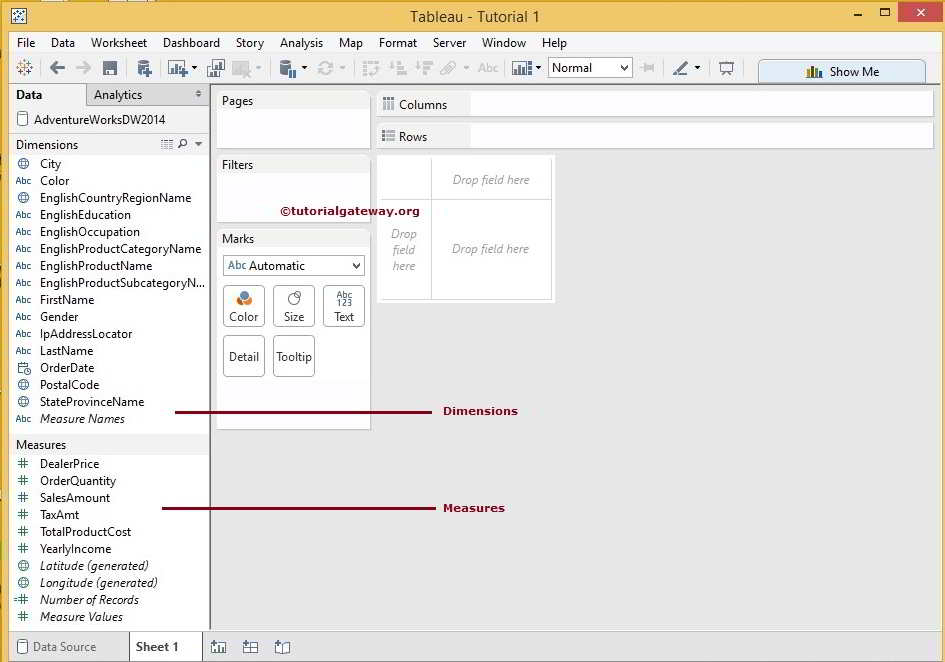Open the Marks type Automatic dropdown
This screenshot has width=945, height=662.
pyautogui.click(x=293, y=266)
